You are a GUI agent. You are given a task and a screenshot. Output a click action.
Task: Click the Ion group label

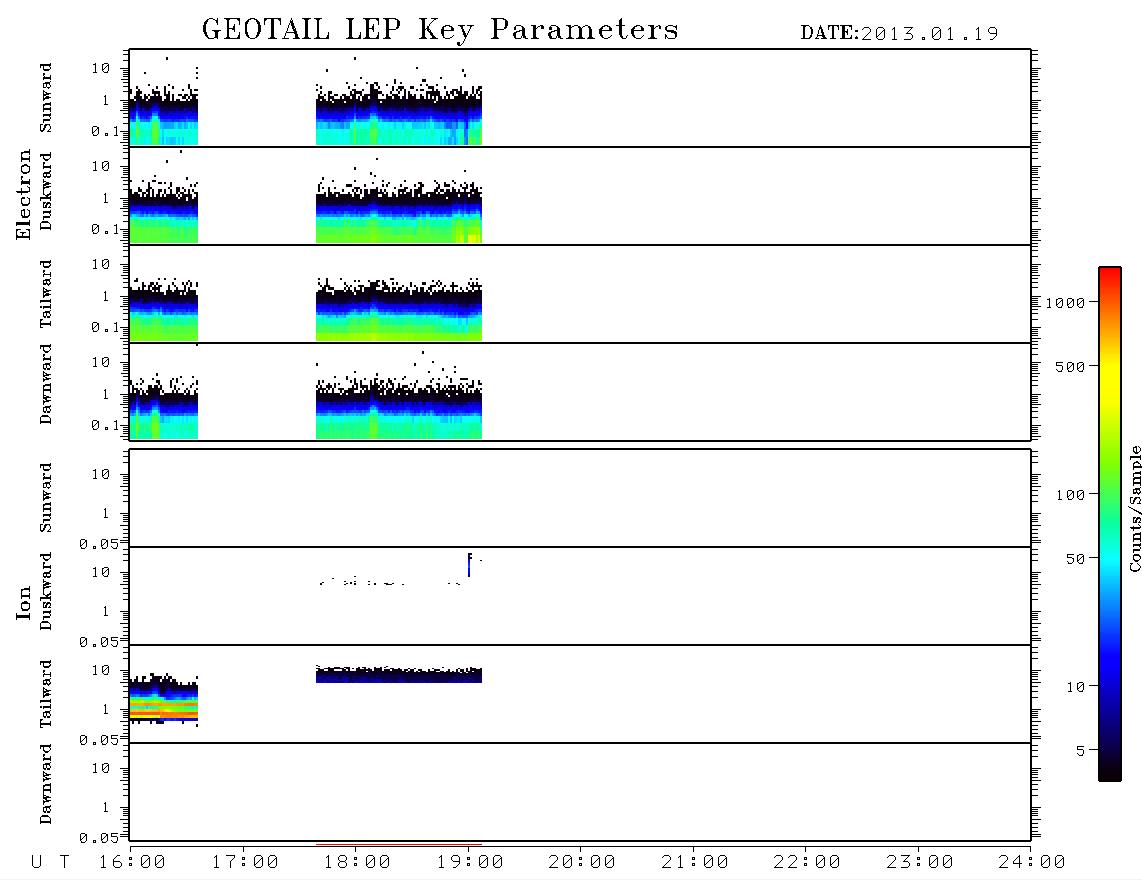click(23, 602)
